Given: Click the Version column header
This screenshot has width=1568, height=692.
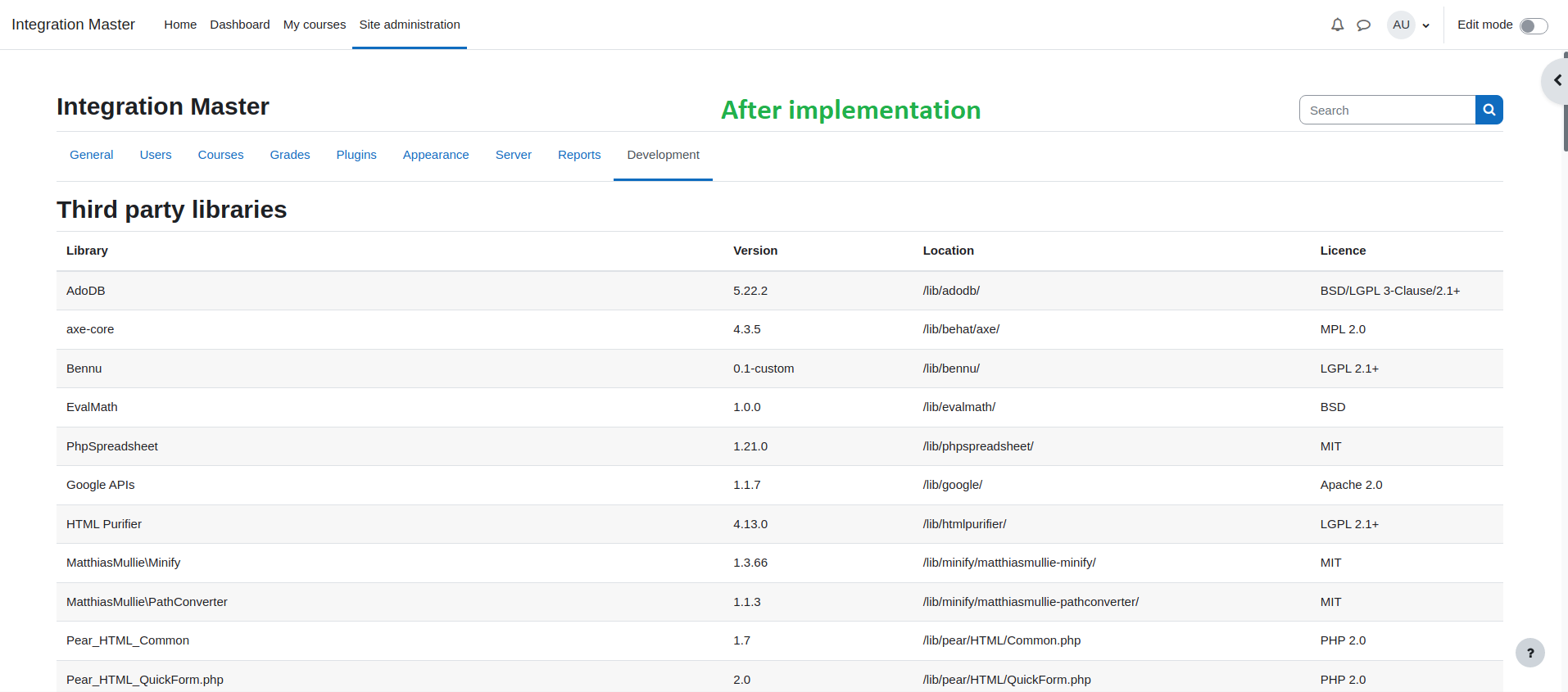Looking at the screenshot, I should click(x=755, y=251).
